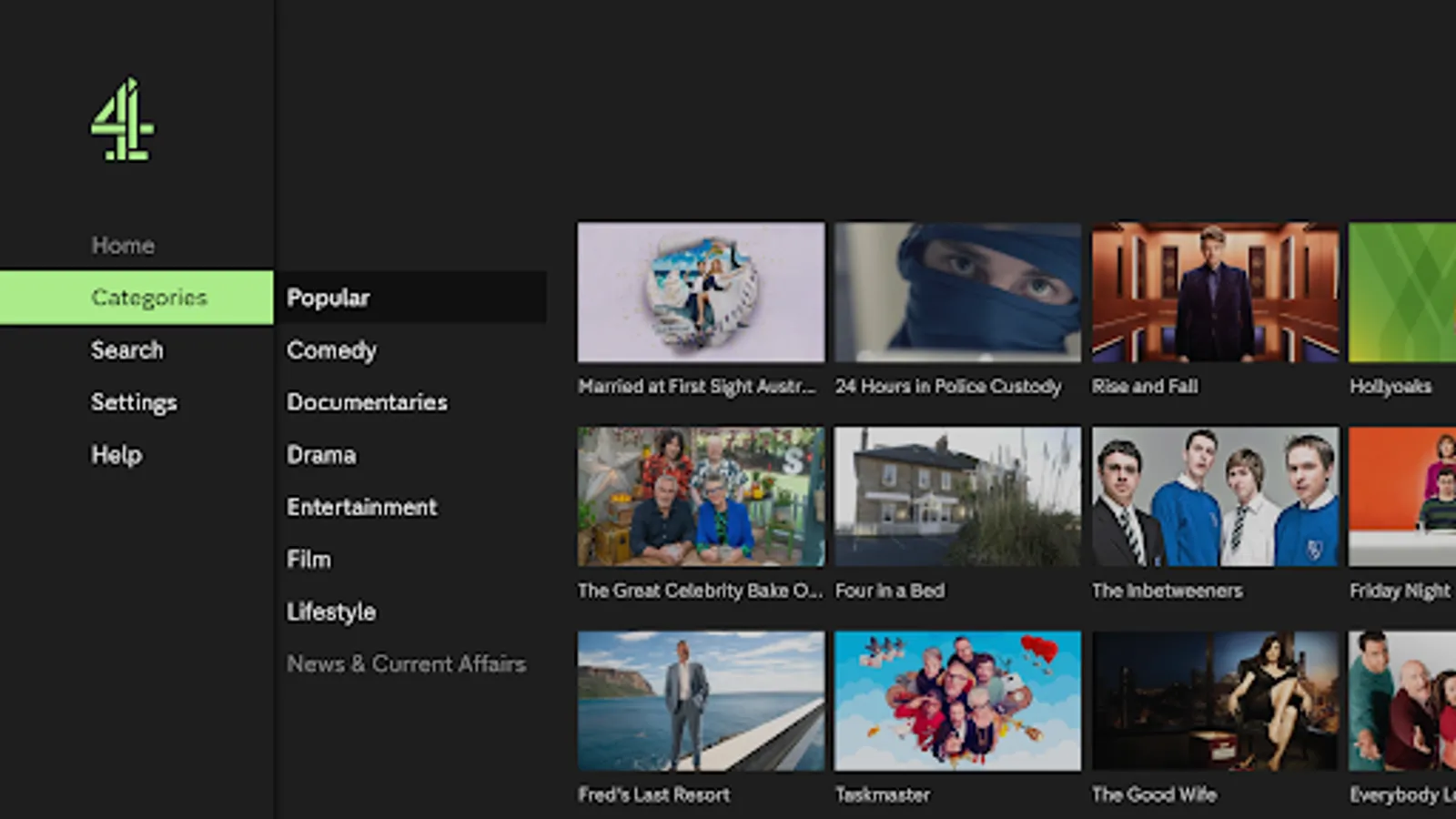Open the Friday Night thumbnail
1456x819 pixels.
click(1402, 497)
